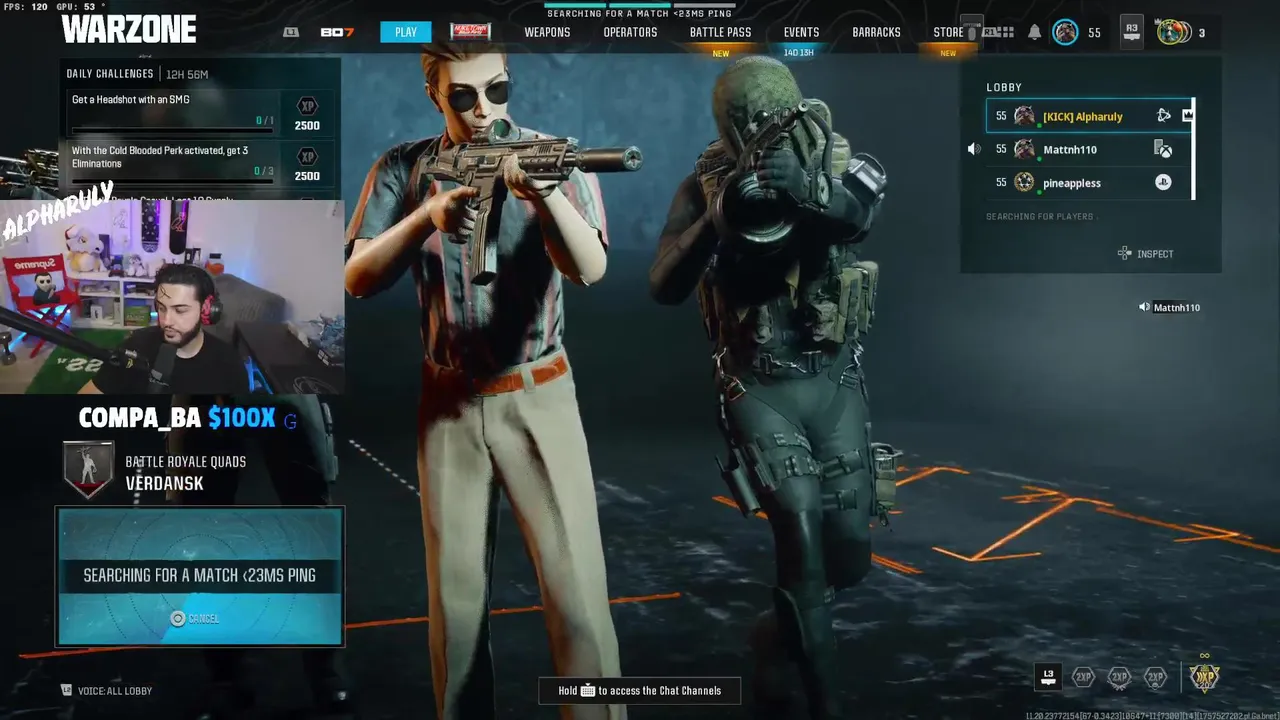Viewport: 1280px width, 720px height.
Task: Open the Nuketown event banner tab
Action: click(x=470, y=32)
